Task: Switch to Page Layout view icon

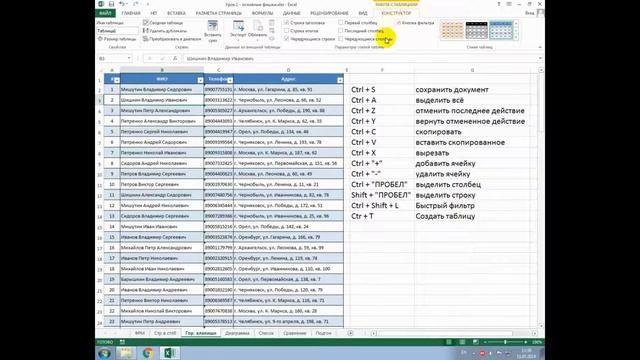Action: [x=462, y=342]
